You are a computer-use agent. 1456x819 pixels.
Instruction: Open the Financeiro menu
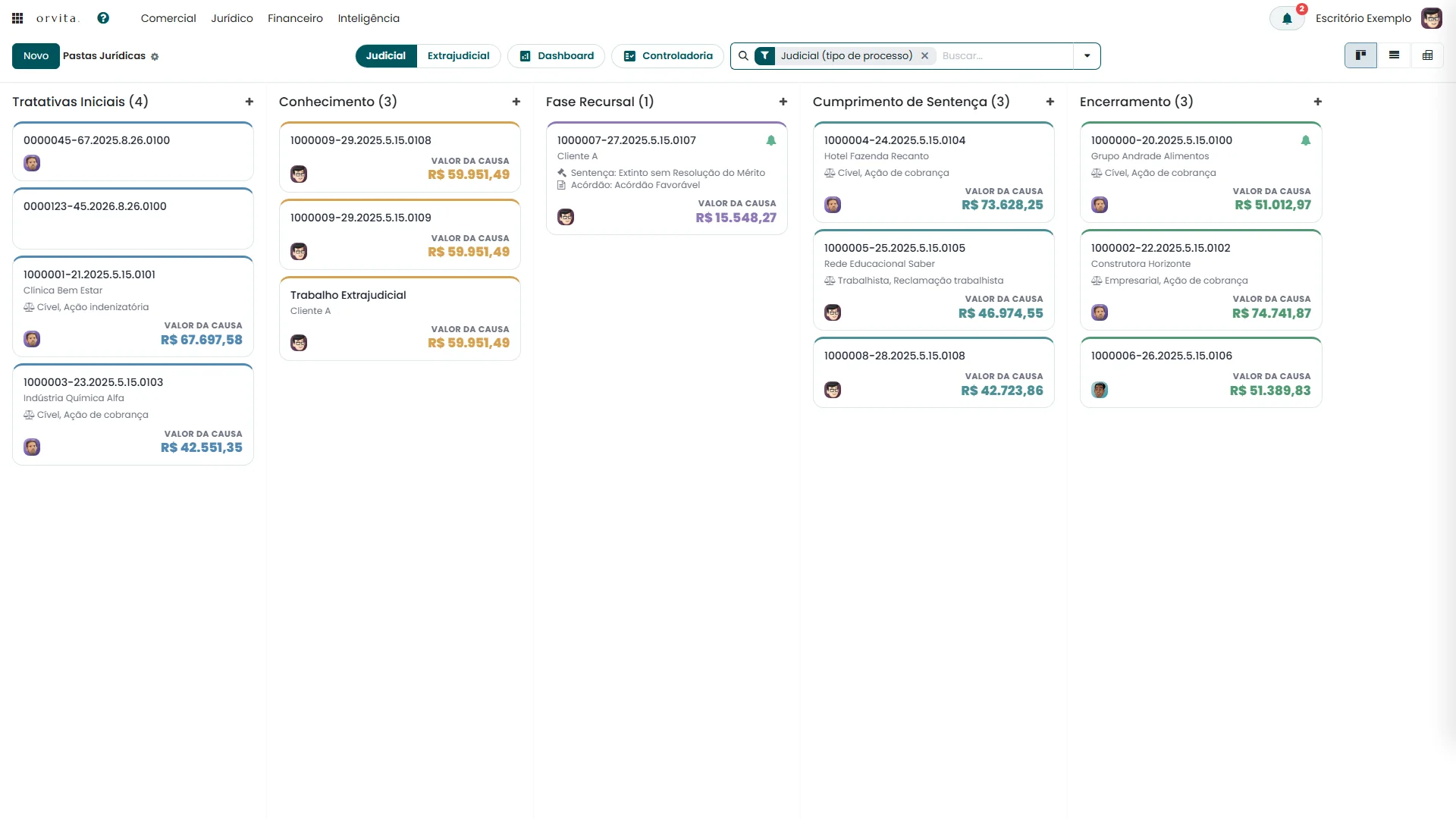pyautogui.click(x=295, y=18)
